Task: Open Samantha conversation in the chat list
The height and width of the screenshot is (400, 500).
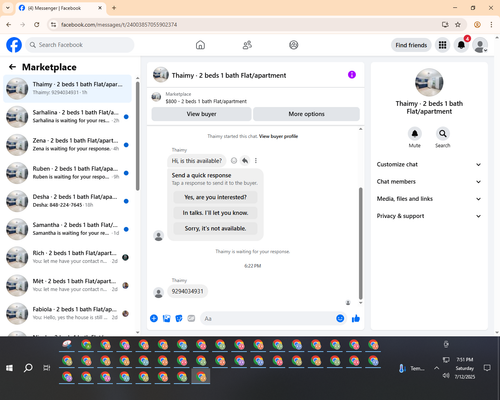Action: point(68,229)
